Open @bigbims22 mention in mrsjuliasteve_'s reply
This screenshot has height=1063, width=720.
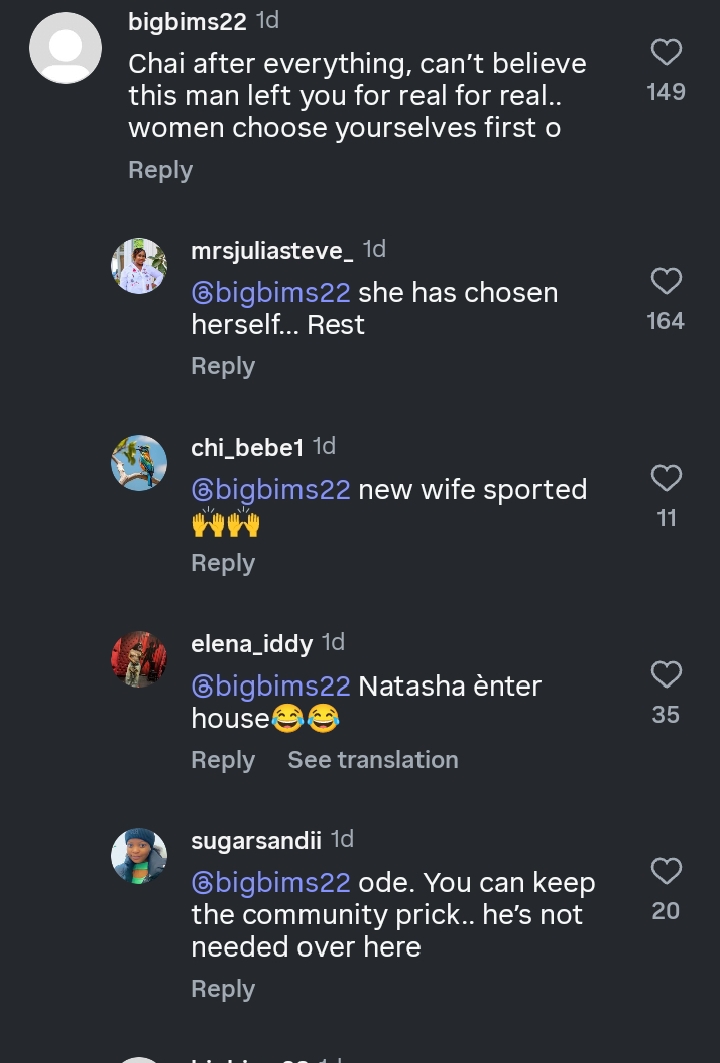(x=271, y=293)
